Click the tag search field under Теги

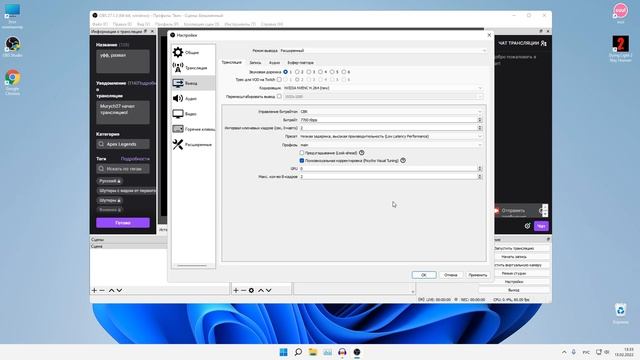tap(123, 169)
